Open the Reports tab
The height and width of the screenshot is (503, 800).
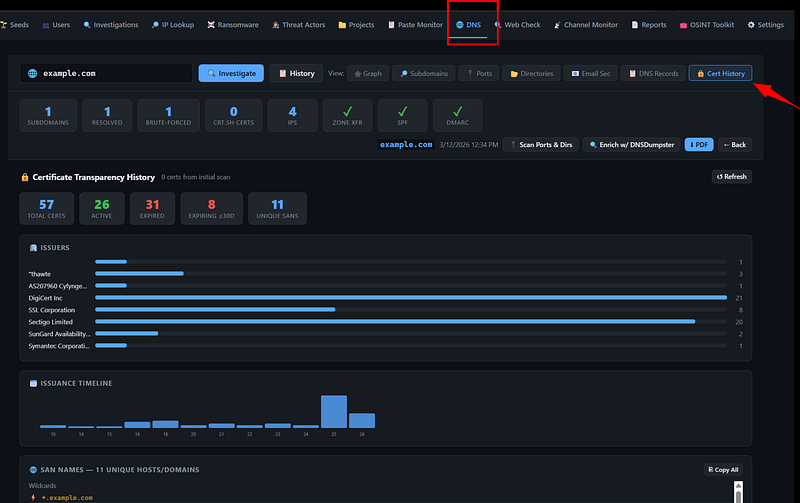[x=649, y=24]
